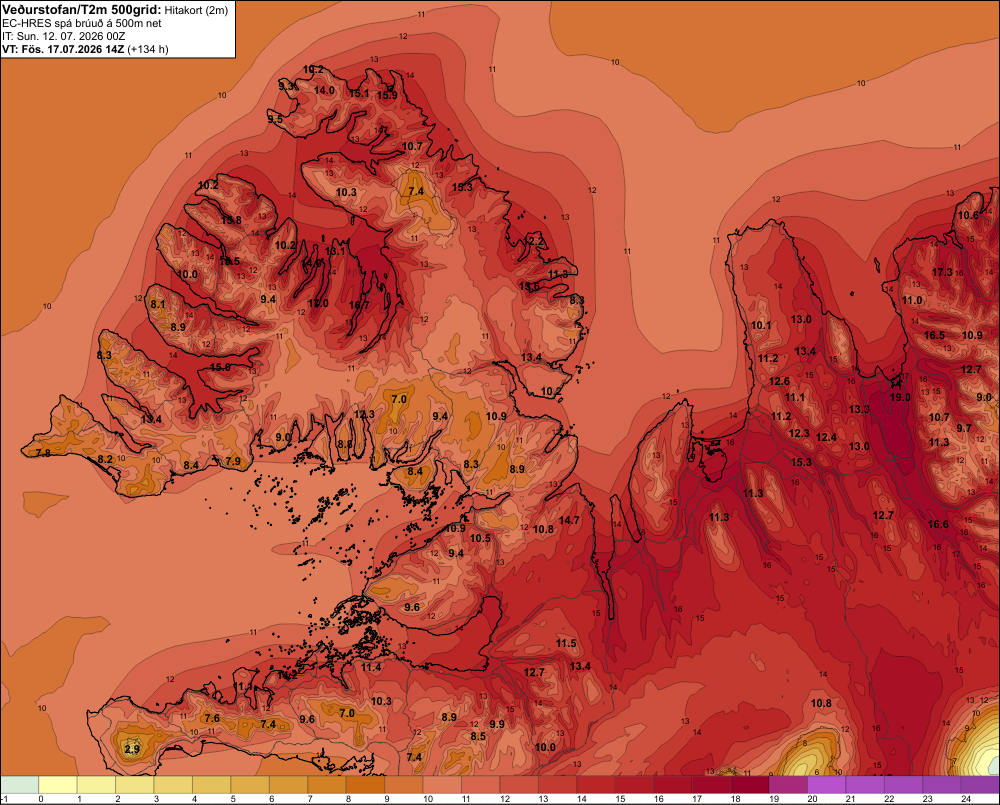Pick the magenta swatch between 19 and 20
The height and width of the screenshot is (805, 1000).
tap(788, 785)
